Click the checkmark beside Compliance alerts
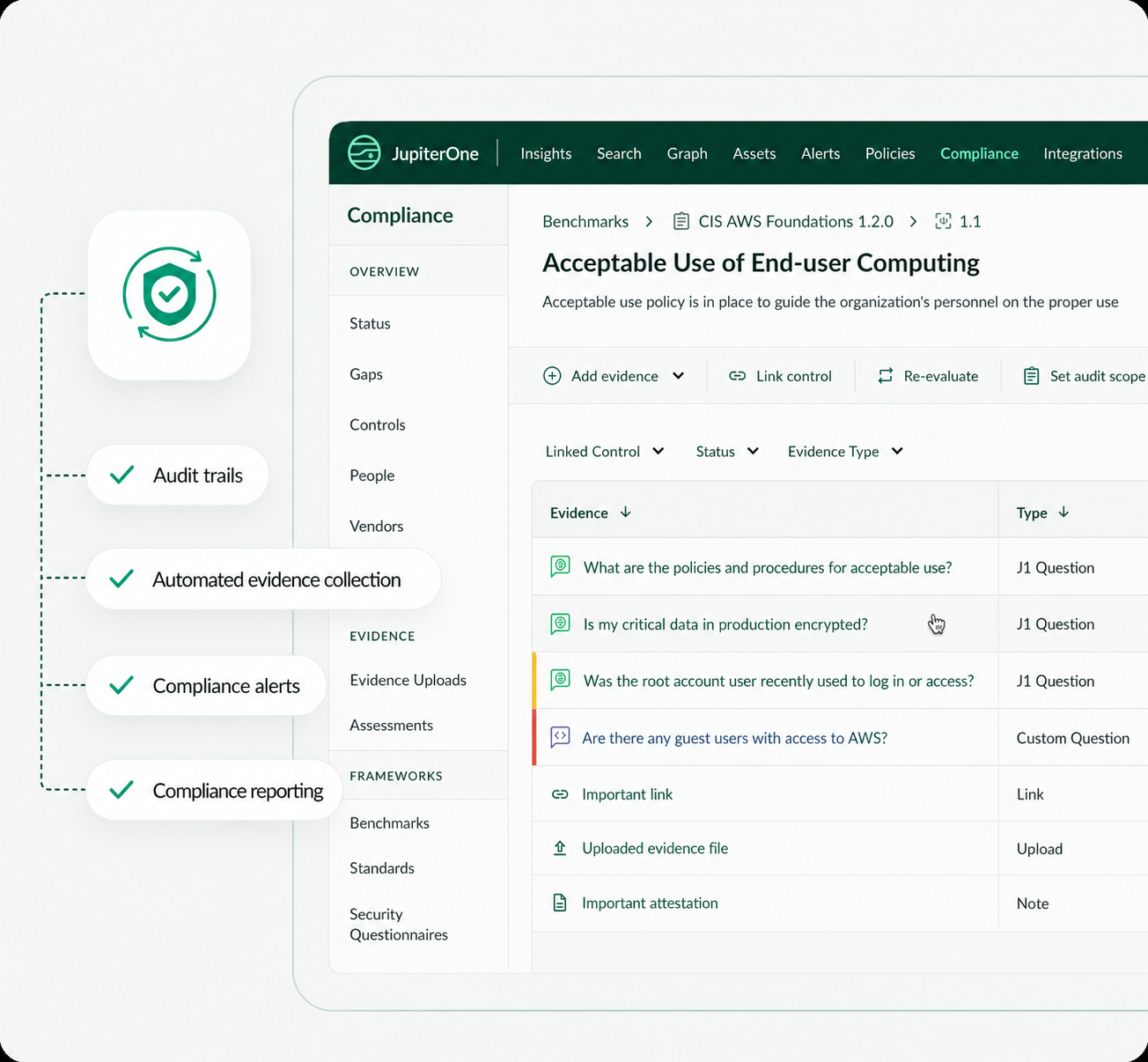The image size is (1148, 1062). [x=121, y=685]
